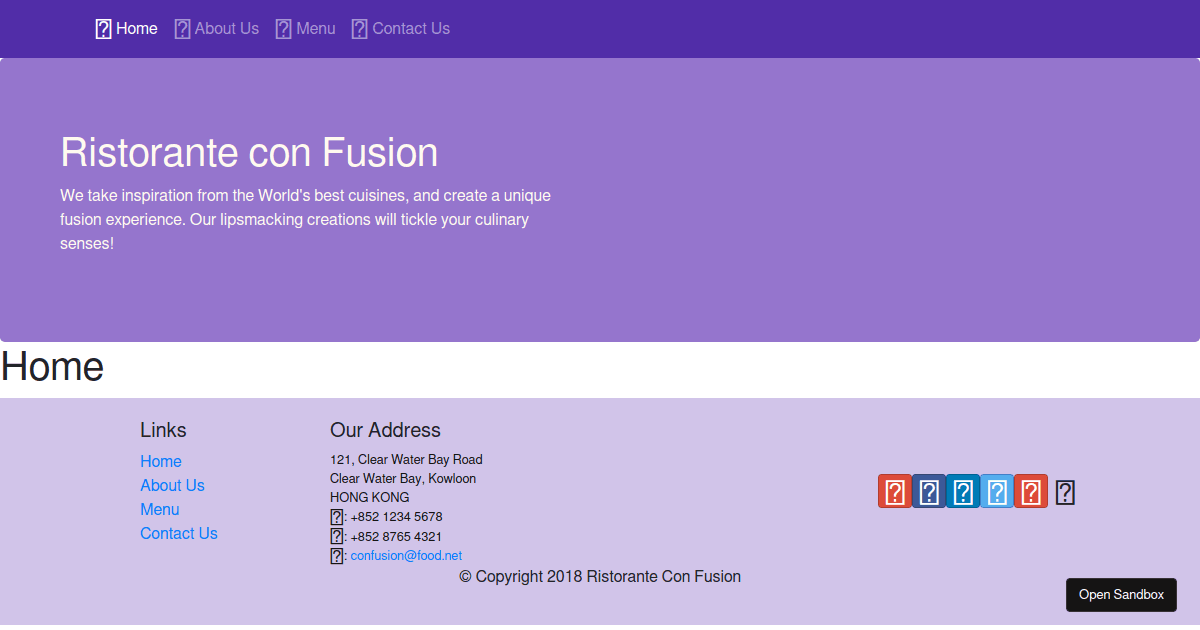This screenshot has height=630, width=1200.
Task: Click the envelope icon after the social icons
Action: (1064, 491)
